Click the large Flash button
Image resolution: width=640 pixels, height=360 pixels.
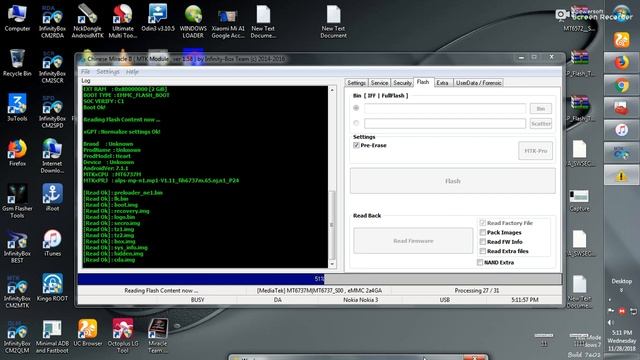coord(453,181)
